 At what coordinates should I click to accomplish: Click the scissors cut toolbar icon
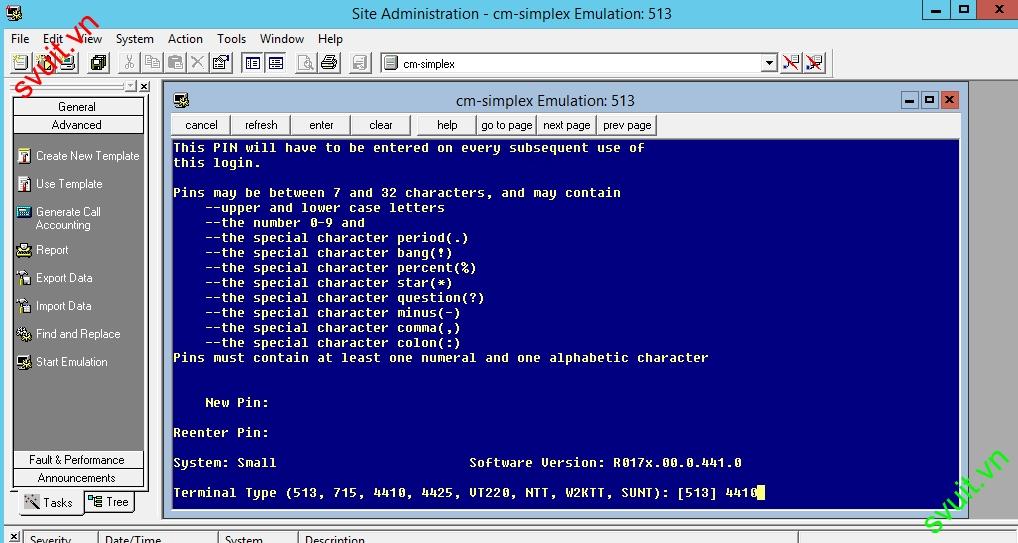point(129,63)
